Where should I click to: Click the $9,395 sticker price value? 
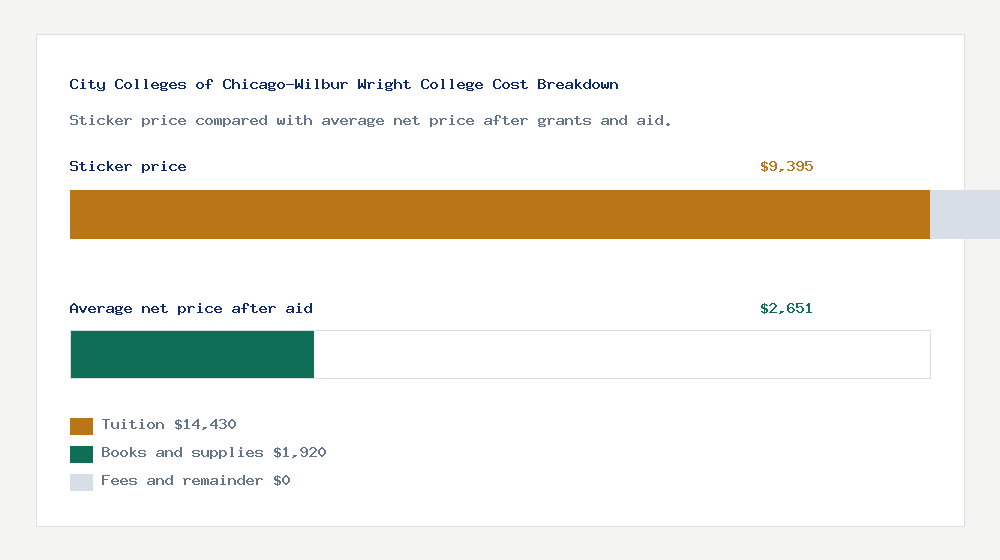(x=786, y=166)
